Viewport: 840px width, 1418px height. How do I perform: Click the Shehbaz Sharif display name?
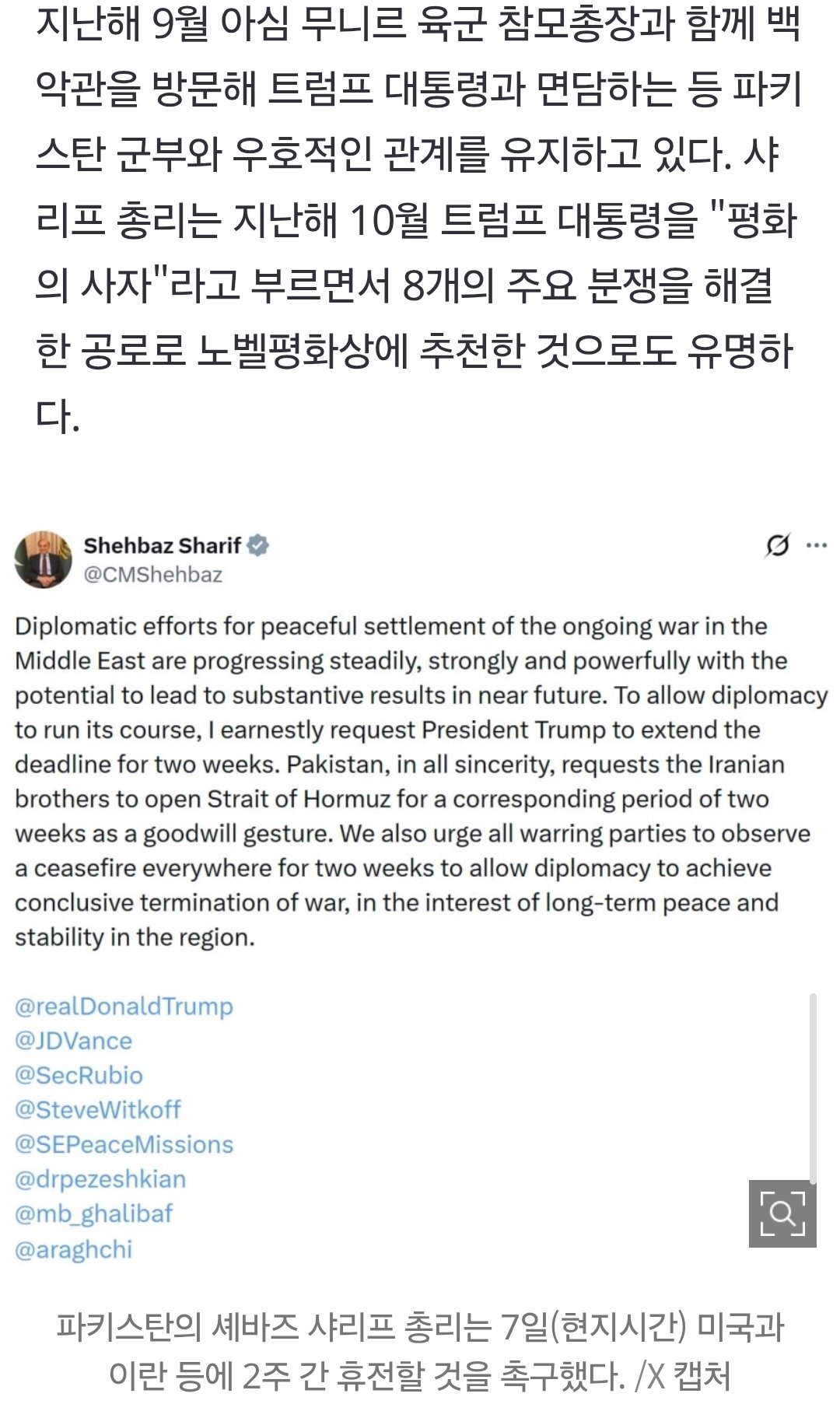click(x=163, y=545)
